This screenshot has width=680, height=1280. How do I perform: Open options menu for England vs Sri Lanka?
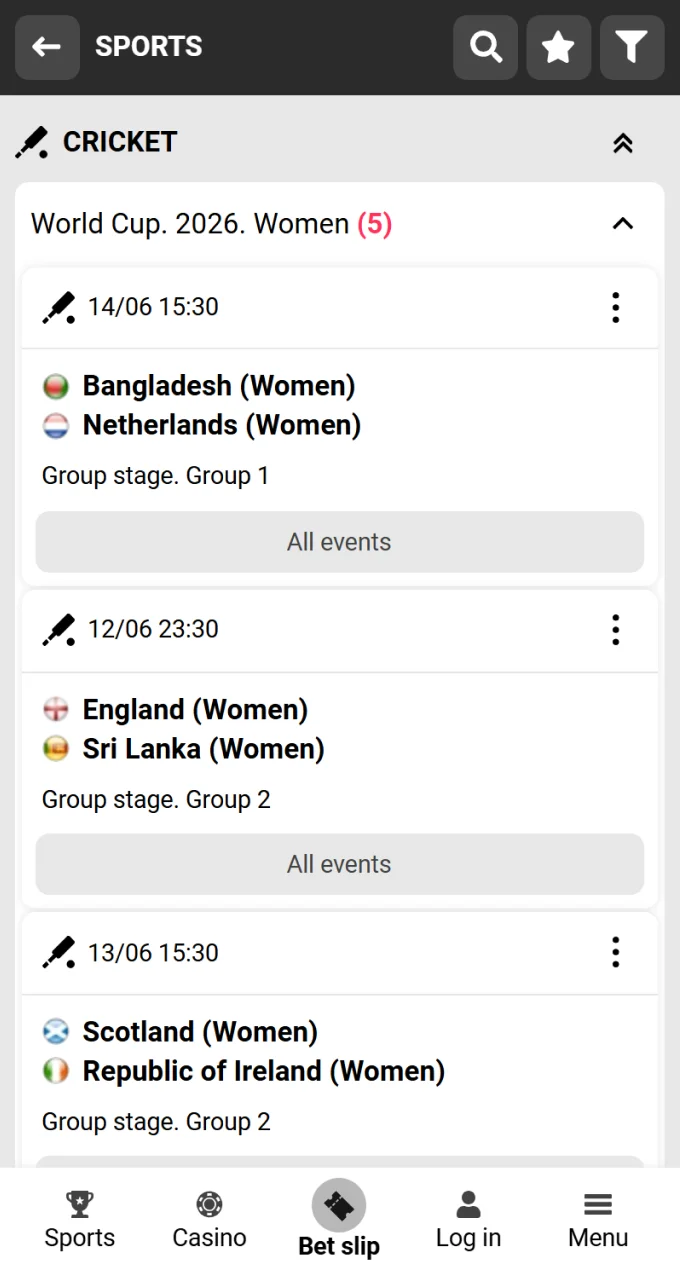tap(615, 629)
